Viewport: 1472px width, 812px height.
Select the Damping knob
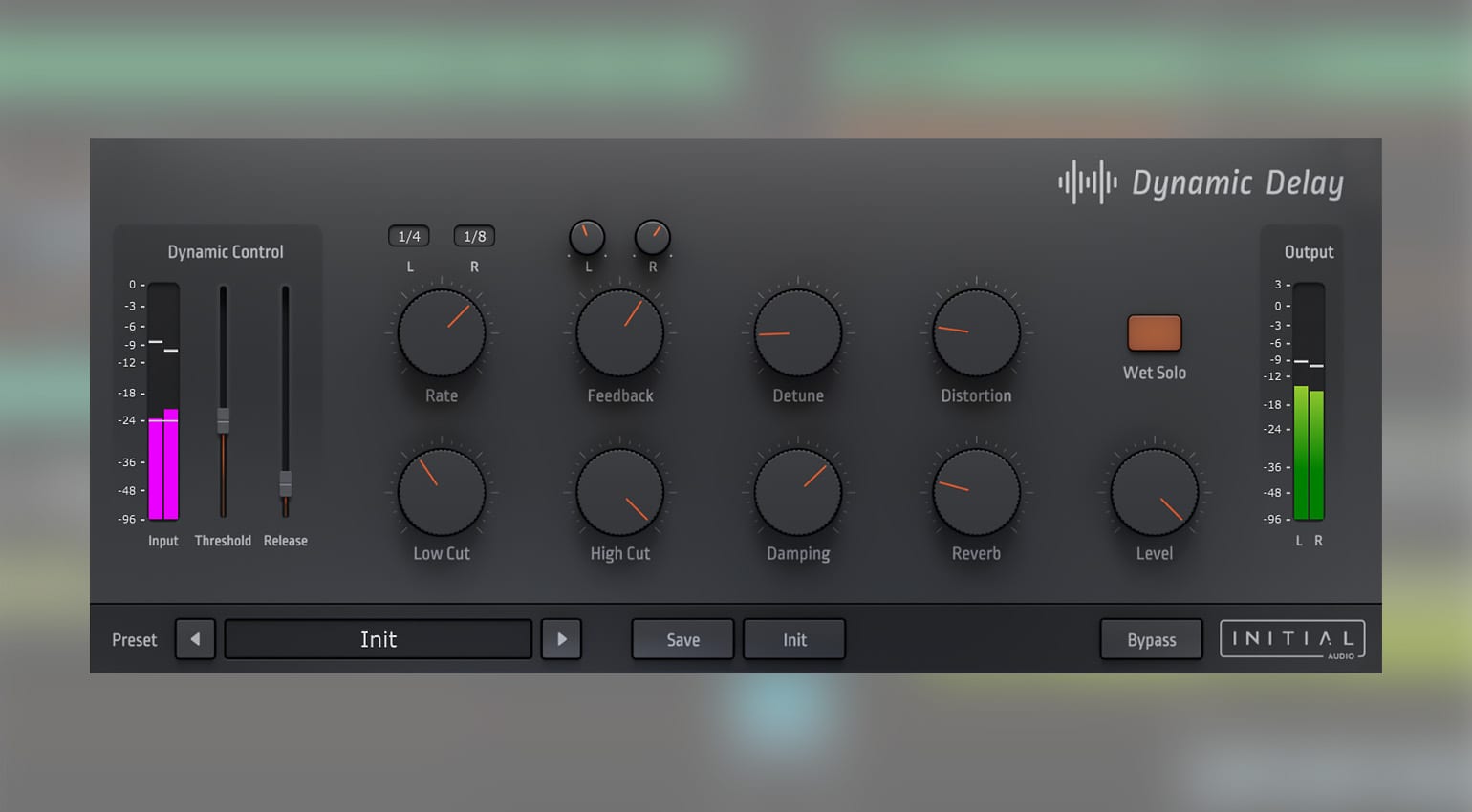pyautogui.click(x=797, y=490)
